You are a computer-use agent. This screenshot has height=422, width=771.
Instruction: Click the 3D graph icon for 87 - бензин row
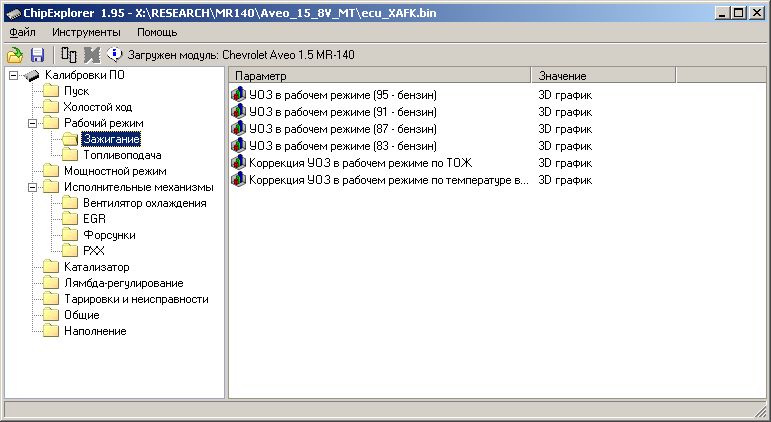pos(238,128)
